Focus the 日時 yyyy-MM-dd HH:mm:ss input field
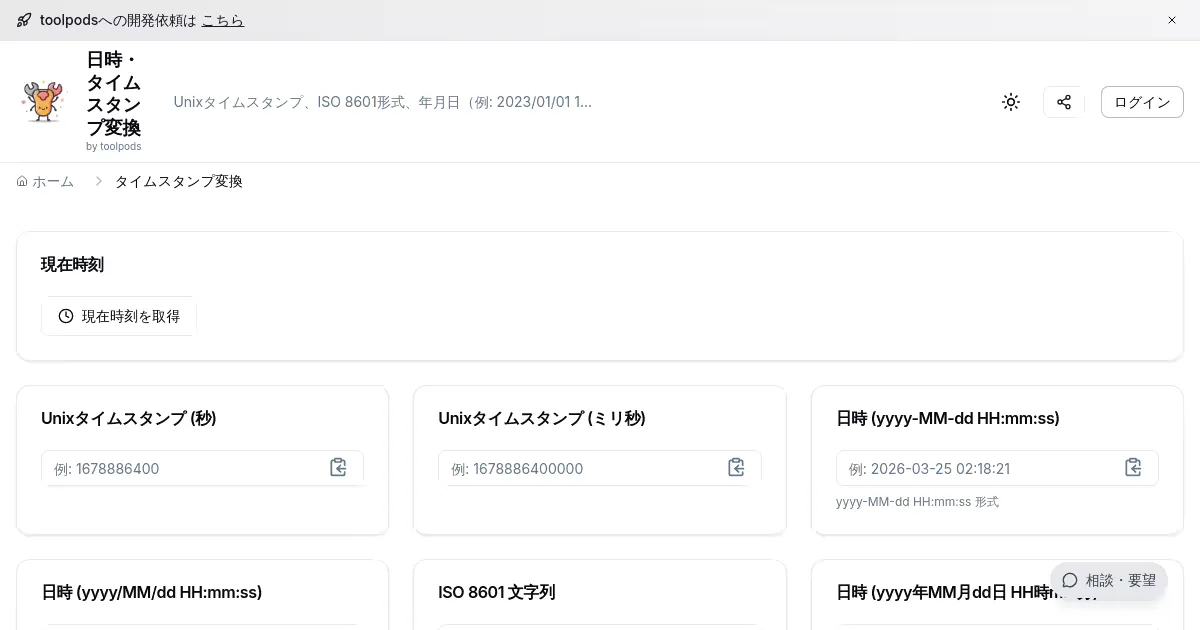Image resolution: width=1200 pixels, height=630 pixels. 975,468
